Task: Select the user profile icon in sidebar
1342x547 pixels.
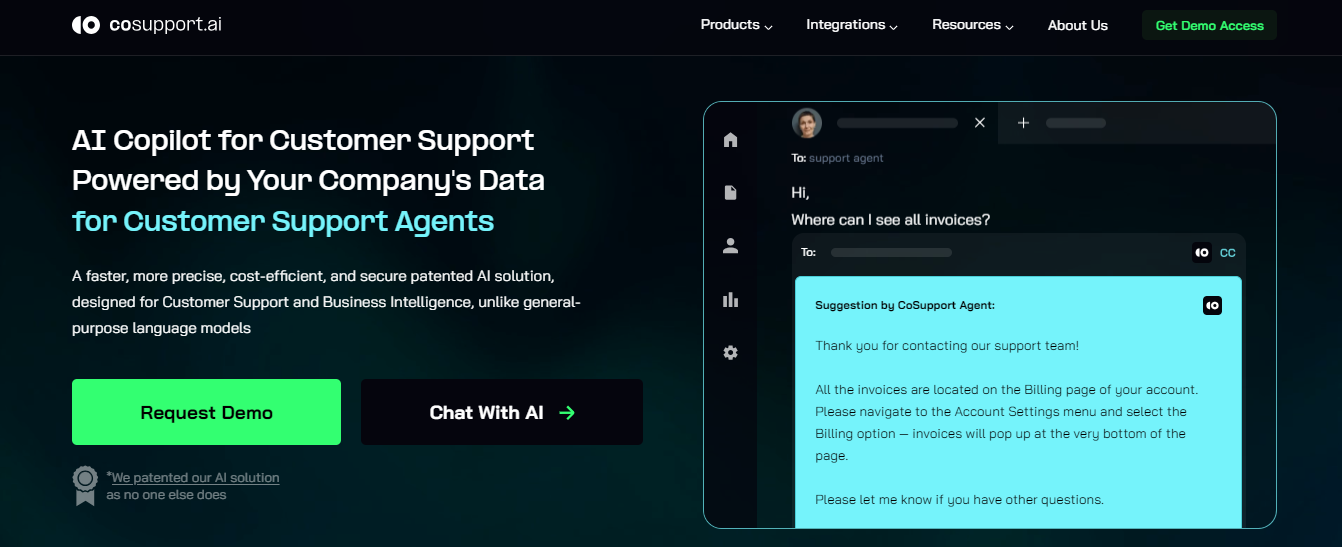Action: (x=730, y=246)
